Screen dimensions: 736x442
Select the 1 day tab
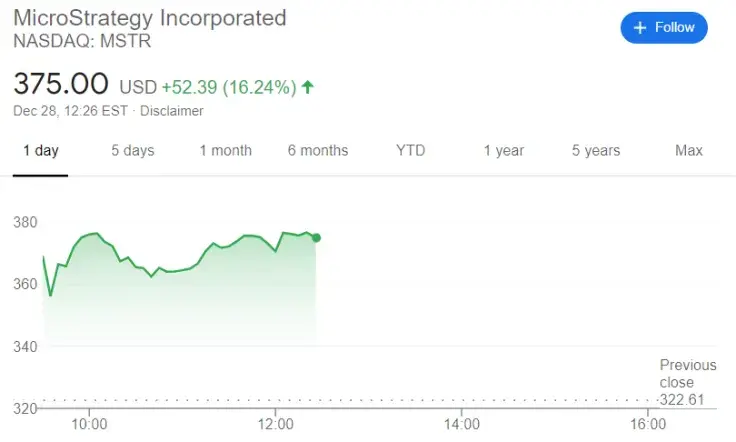click(40, 151)
